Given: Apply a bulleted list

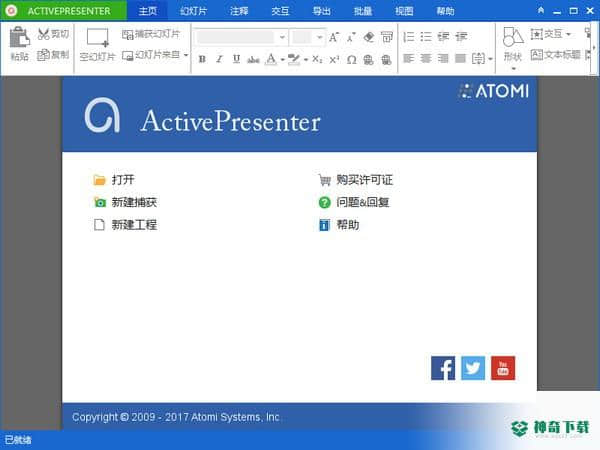Looking at the screenshot, I should point(426,37).
